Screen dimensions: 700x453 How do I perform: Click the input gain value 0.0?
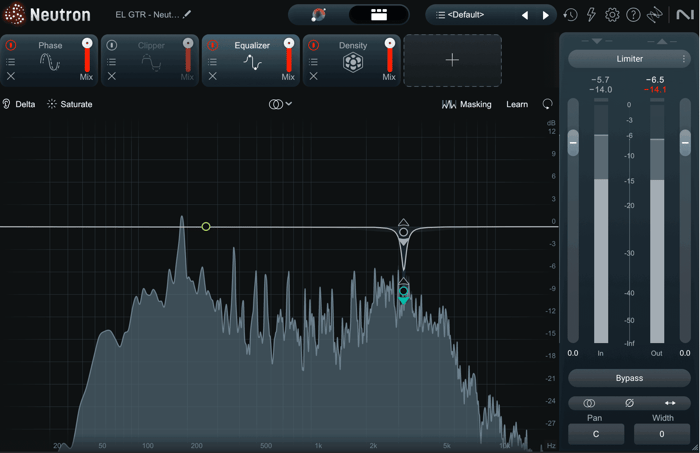click(573, 353)
